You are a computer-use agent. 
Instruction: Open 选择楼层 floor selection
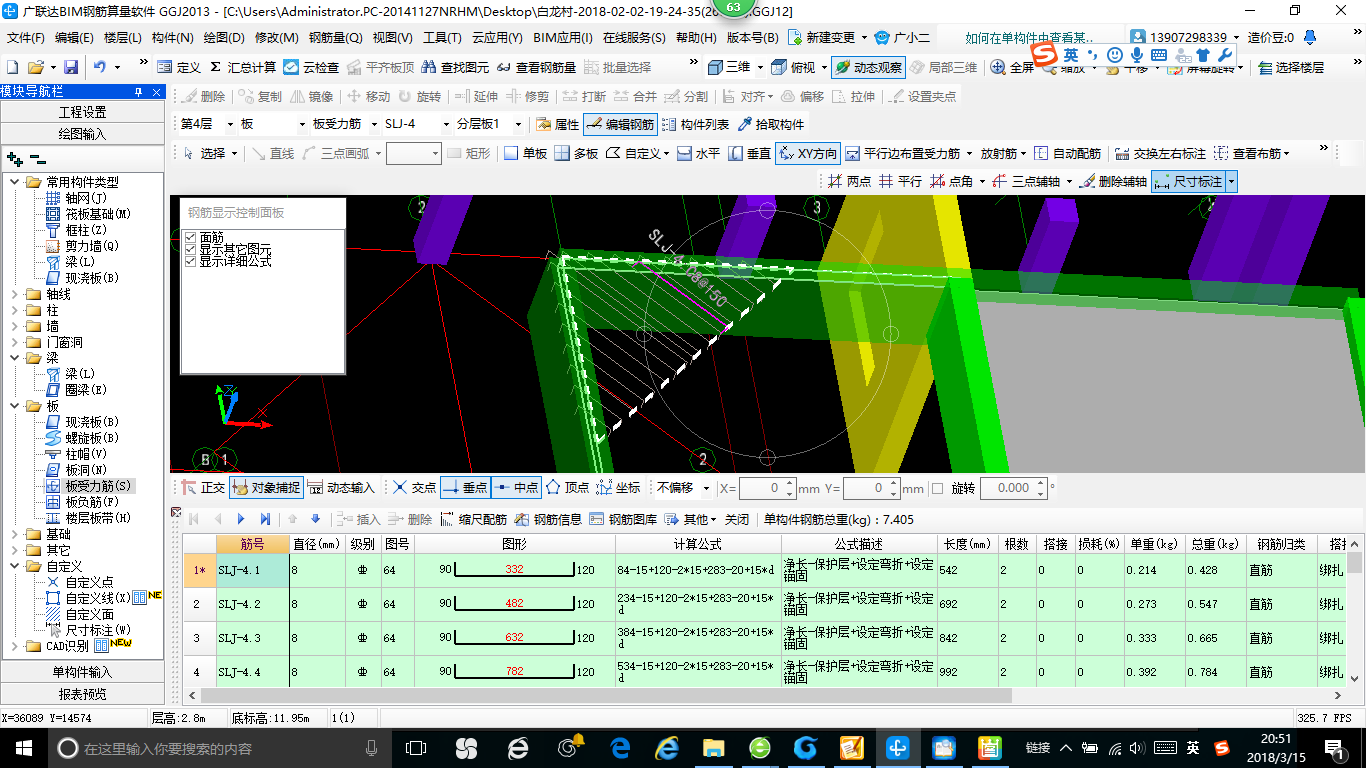[1291, 67]
